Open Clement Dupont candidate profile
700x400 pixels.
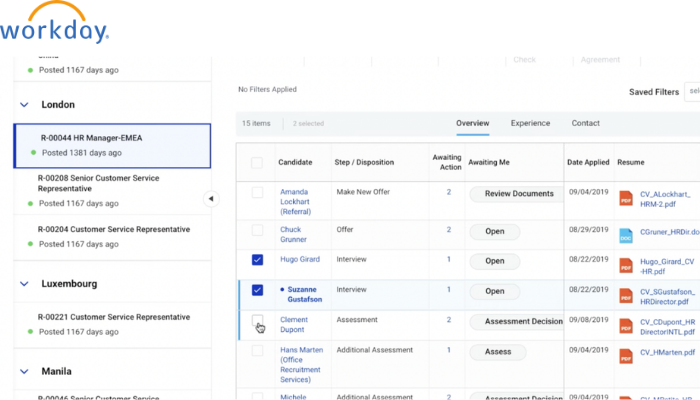(x=294, y=325)
